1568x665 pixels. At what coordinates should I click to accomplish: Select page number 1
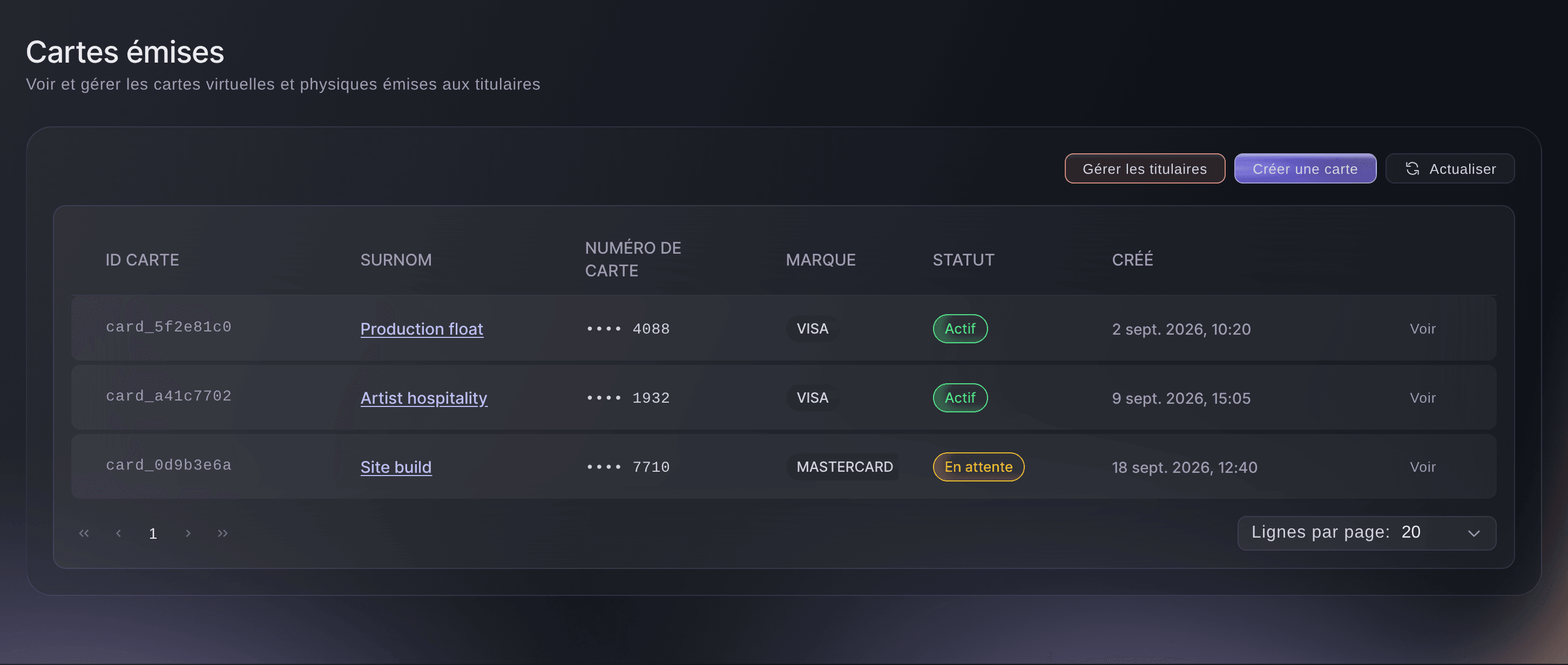[x=153, y=534]
